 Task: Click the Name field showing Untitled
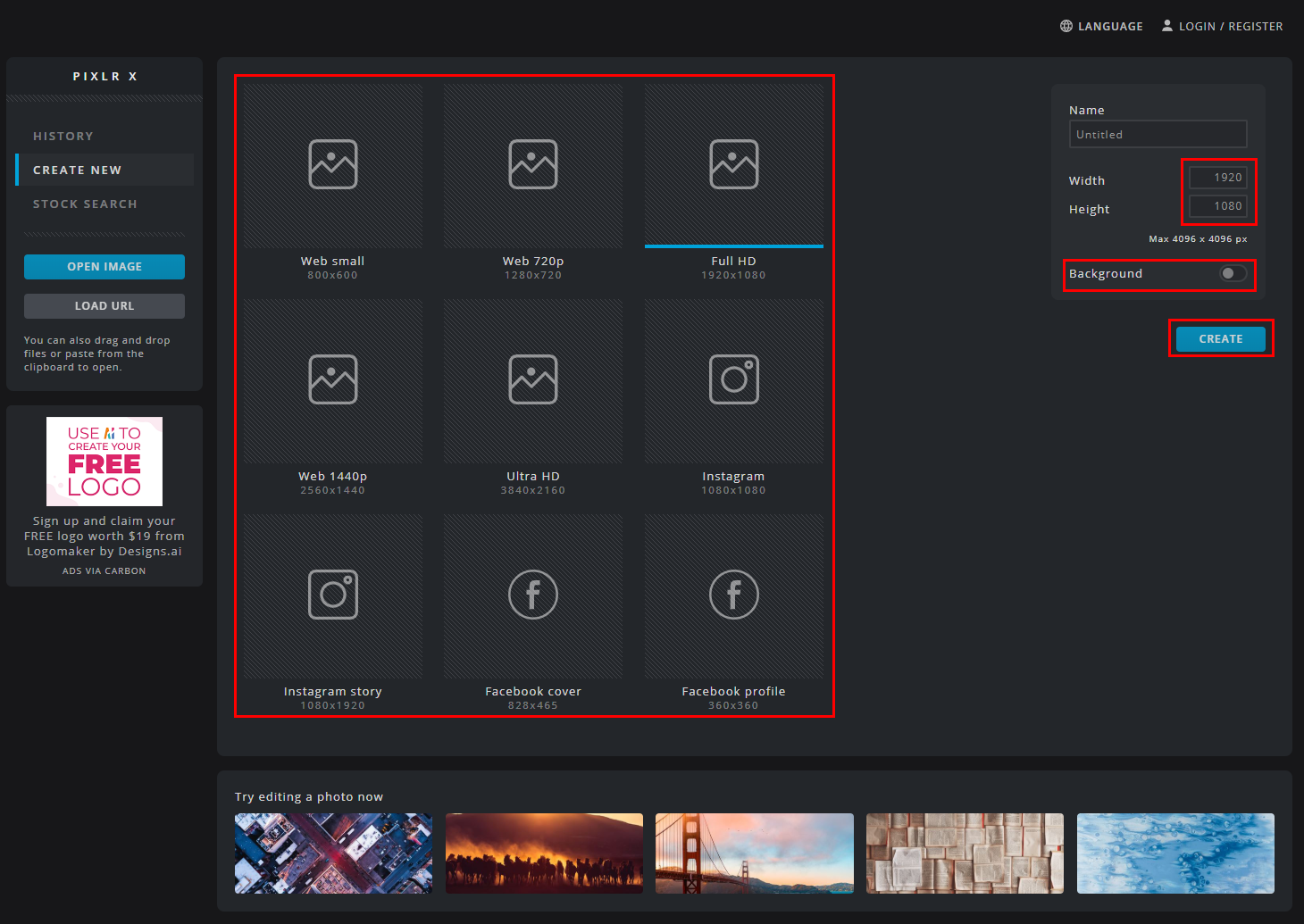tap(1158, 134)
